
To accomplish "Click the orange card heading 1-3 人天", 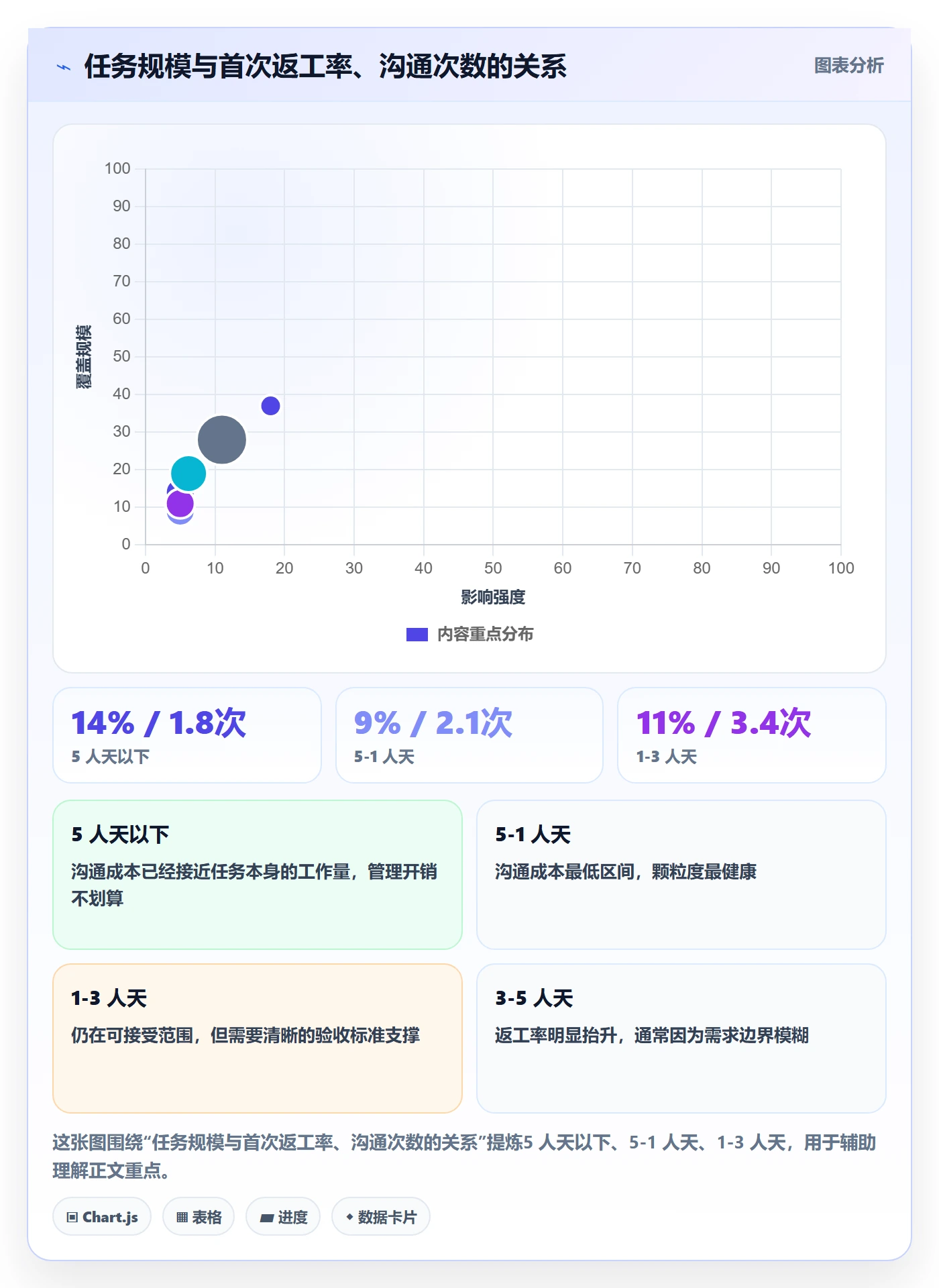I will coord(109,998).
